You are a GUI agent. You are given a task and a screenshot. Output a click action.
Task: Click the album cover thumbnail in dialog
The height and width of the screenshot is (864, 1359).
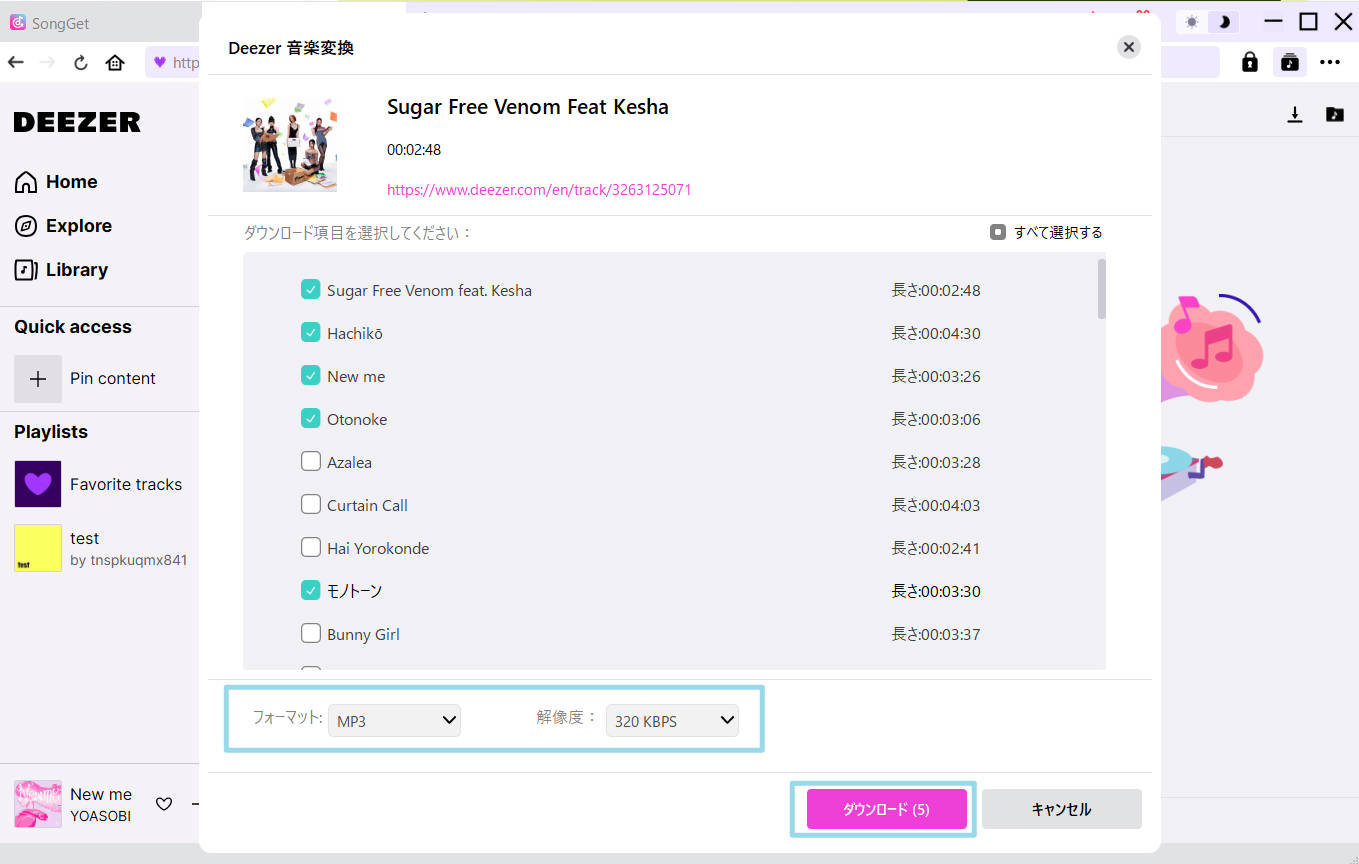[290, 144]
